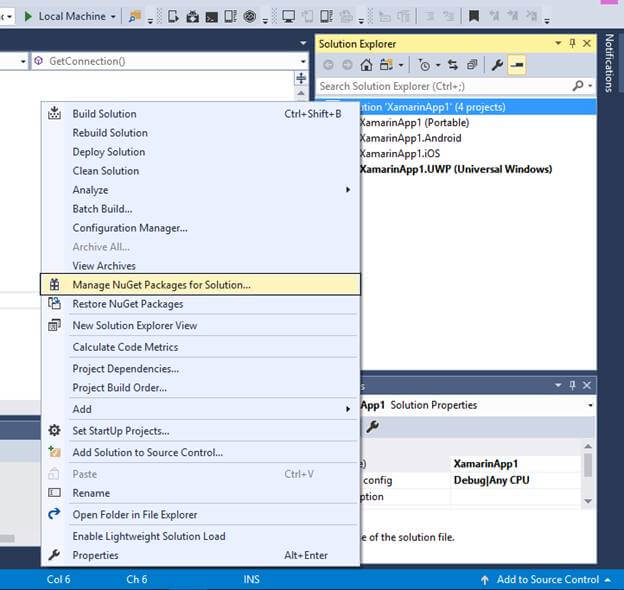
Task: Open New Solution Explorer View
Action: (201, 325)
